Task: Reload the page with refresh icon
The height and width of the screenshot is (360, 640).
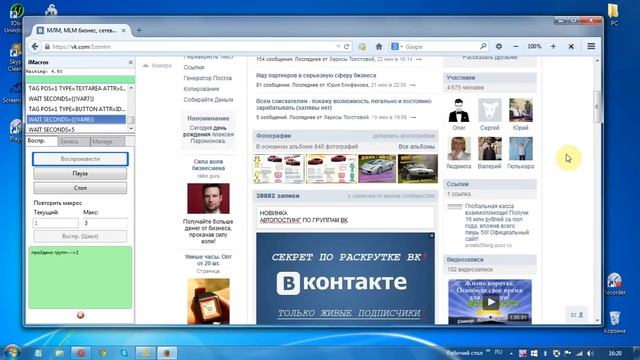Action: [x=347, y=47]
